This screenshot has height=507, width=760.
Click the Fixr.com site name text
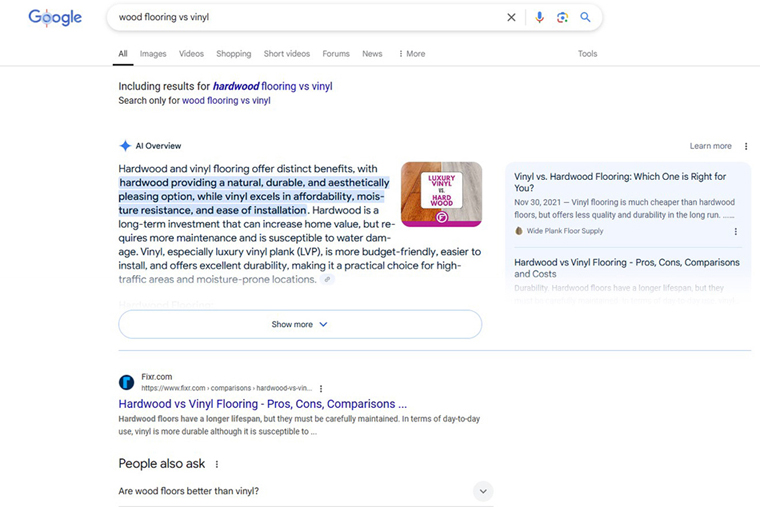pos(157,377)
